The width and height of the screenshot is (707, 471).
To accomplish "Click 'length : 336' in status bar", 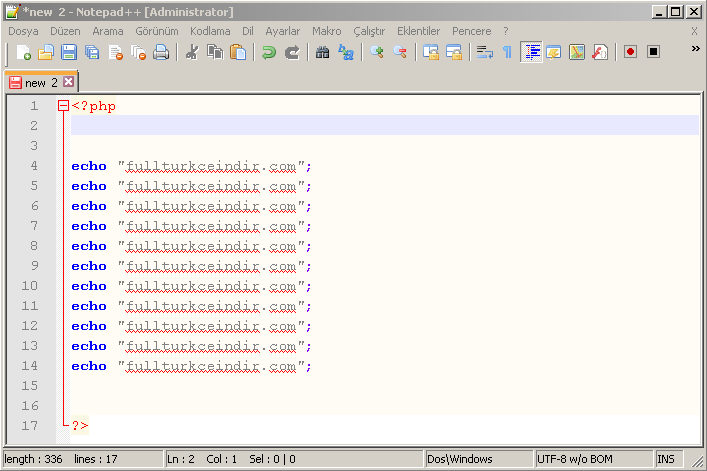I will click(x=33, y=459).
